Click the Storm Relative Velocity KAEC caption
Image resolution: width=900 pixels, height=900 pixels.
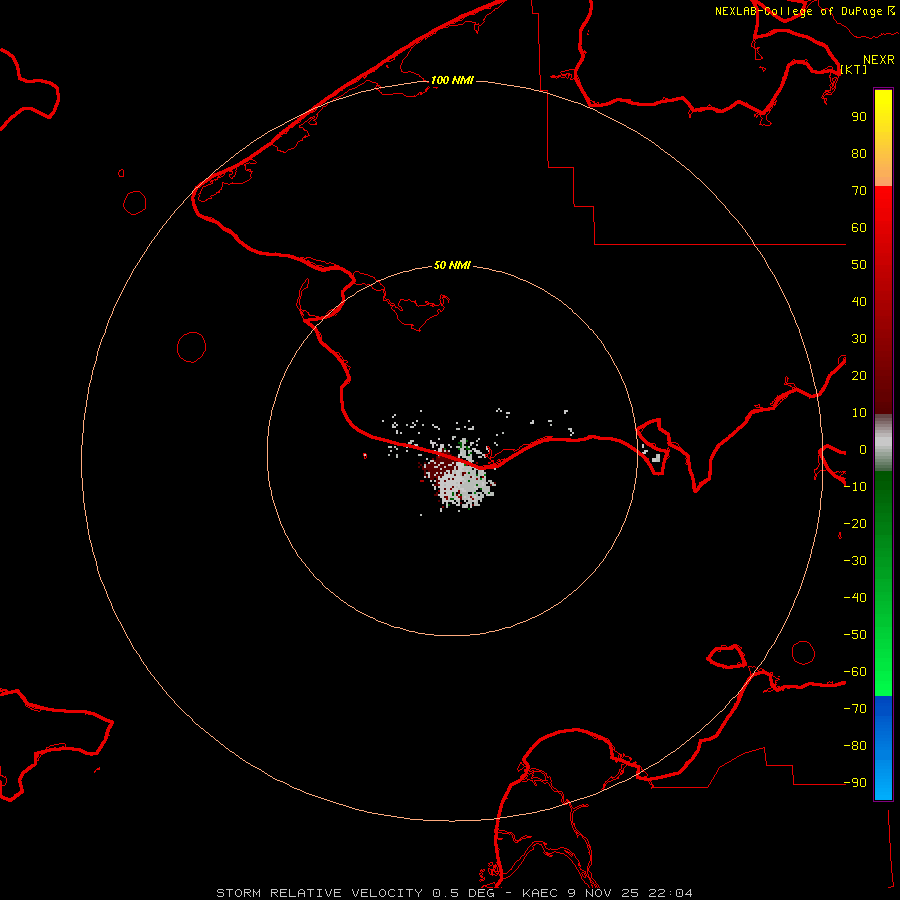(x=454, y=893)
